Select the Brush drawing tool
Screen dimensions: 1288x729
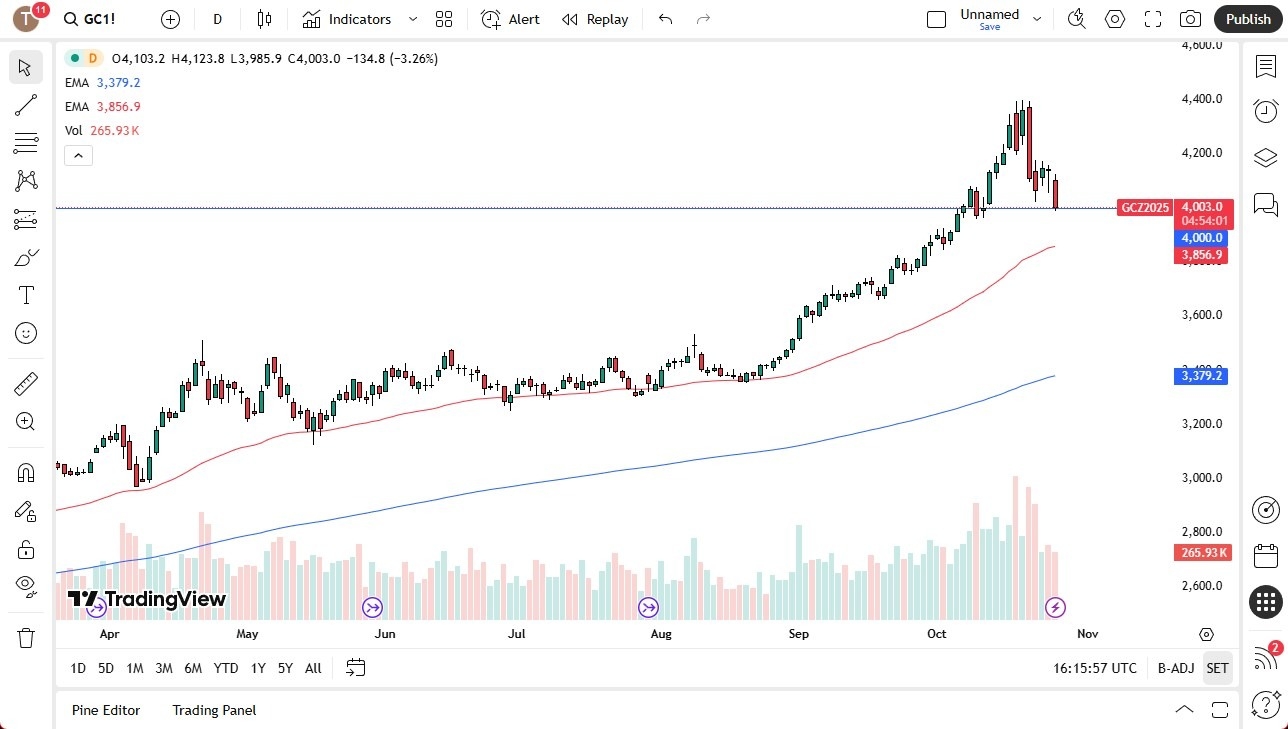click(26, 257)
